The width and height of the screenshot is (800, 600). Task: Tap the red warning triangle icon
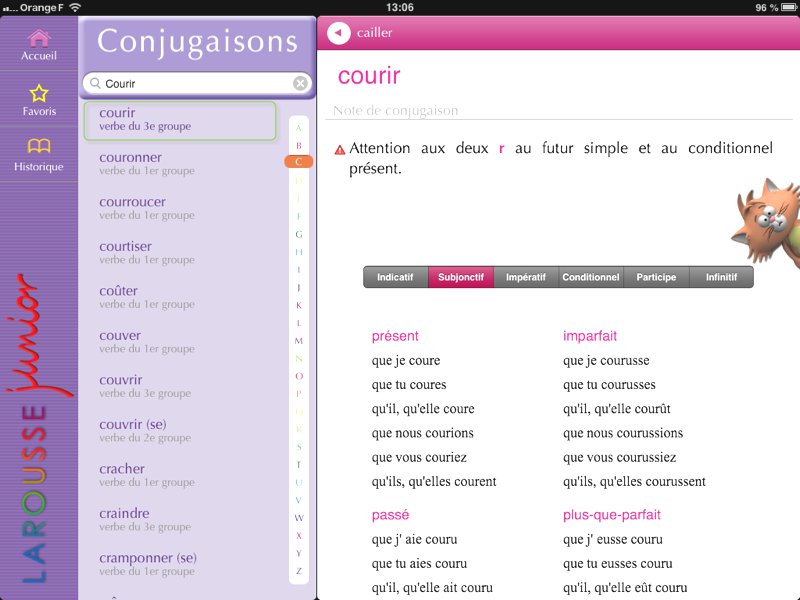point(340,150)
